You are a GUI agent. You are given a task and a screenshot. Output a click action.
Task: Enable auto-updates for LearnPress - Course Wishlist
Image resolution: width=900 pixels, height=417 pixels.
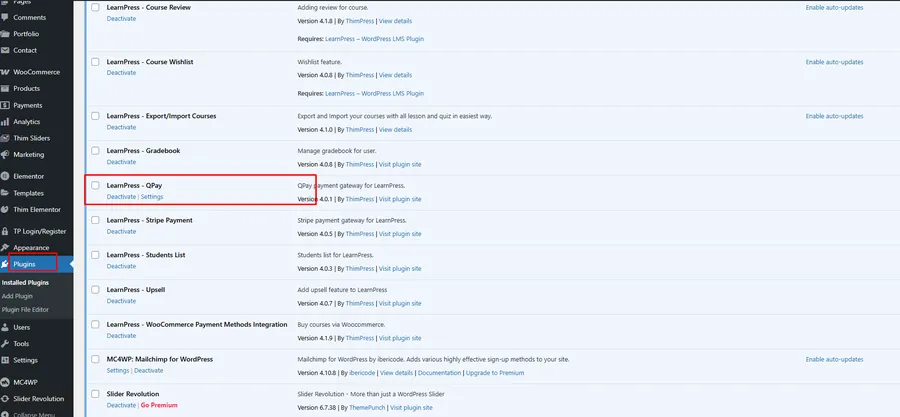834,62
